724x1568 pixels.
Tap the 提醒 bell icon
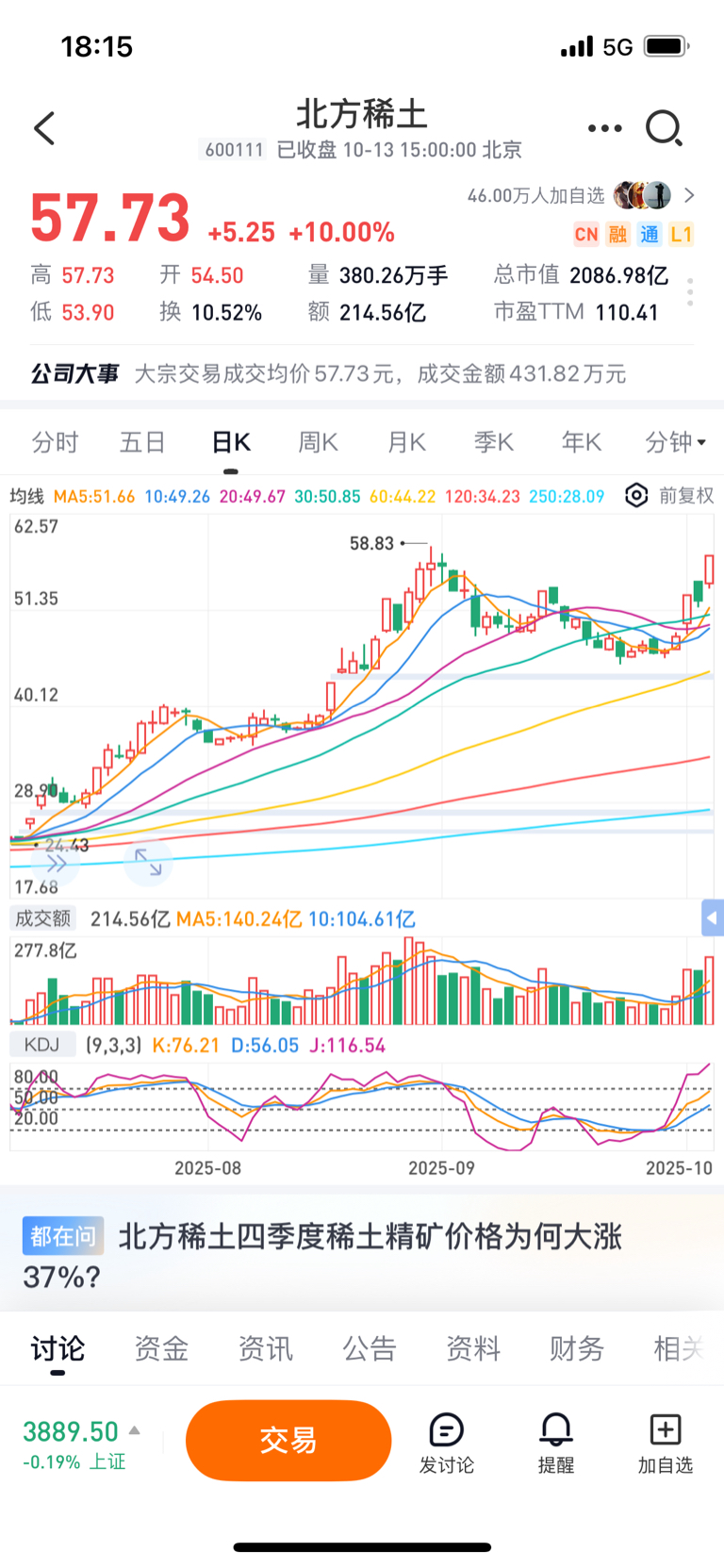[556, 1430]
